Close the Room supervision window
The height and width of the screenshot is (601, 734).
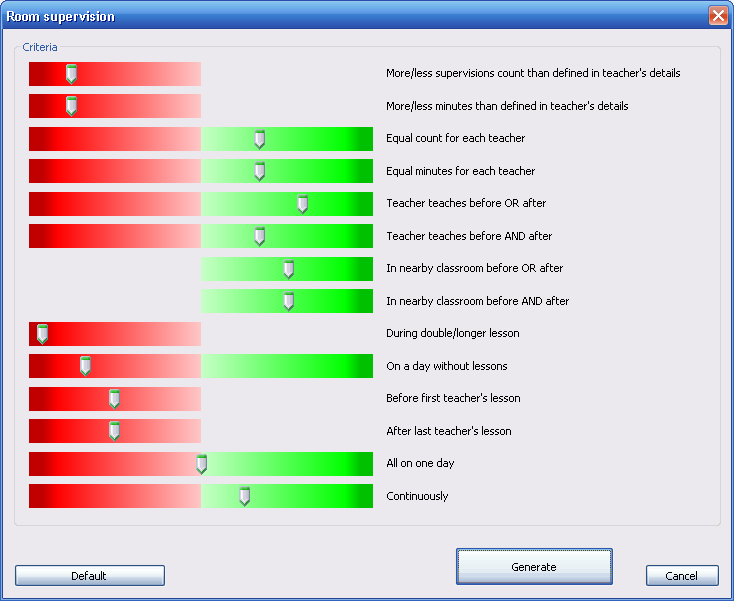(717, 16)
